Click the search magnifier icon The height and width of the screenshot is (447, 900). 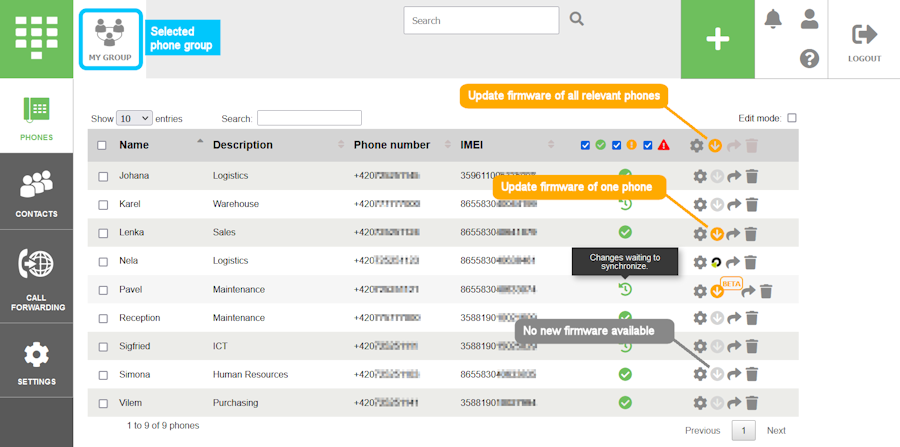coord(577,19)
